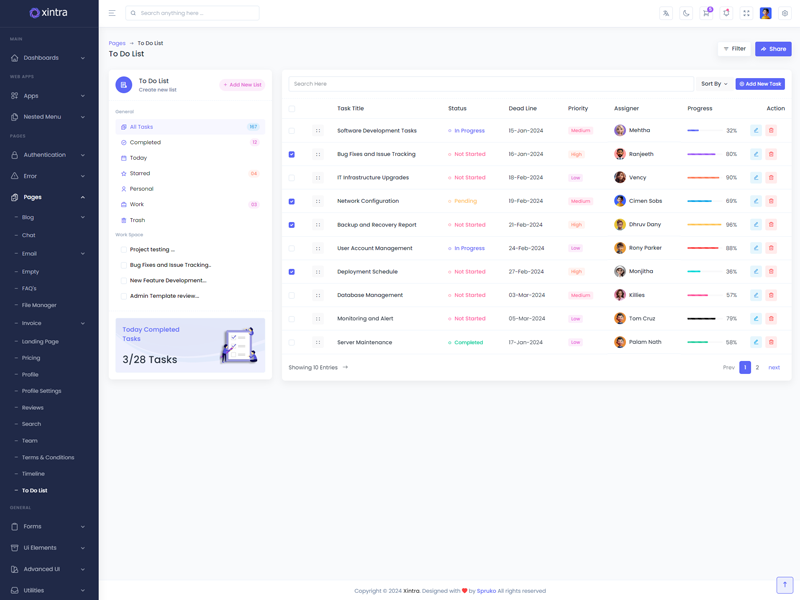Enter fullscreen mode icon

tap(746, 13)
